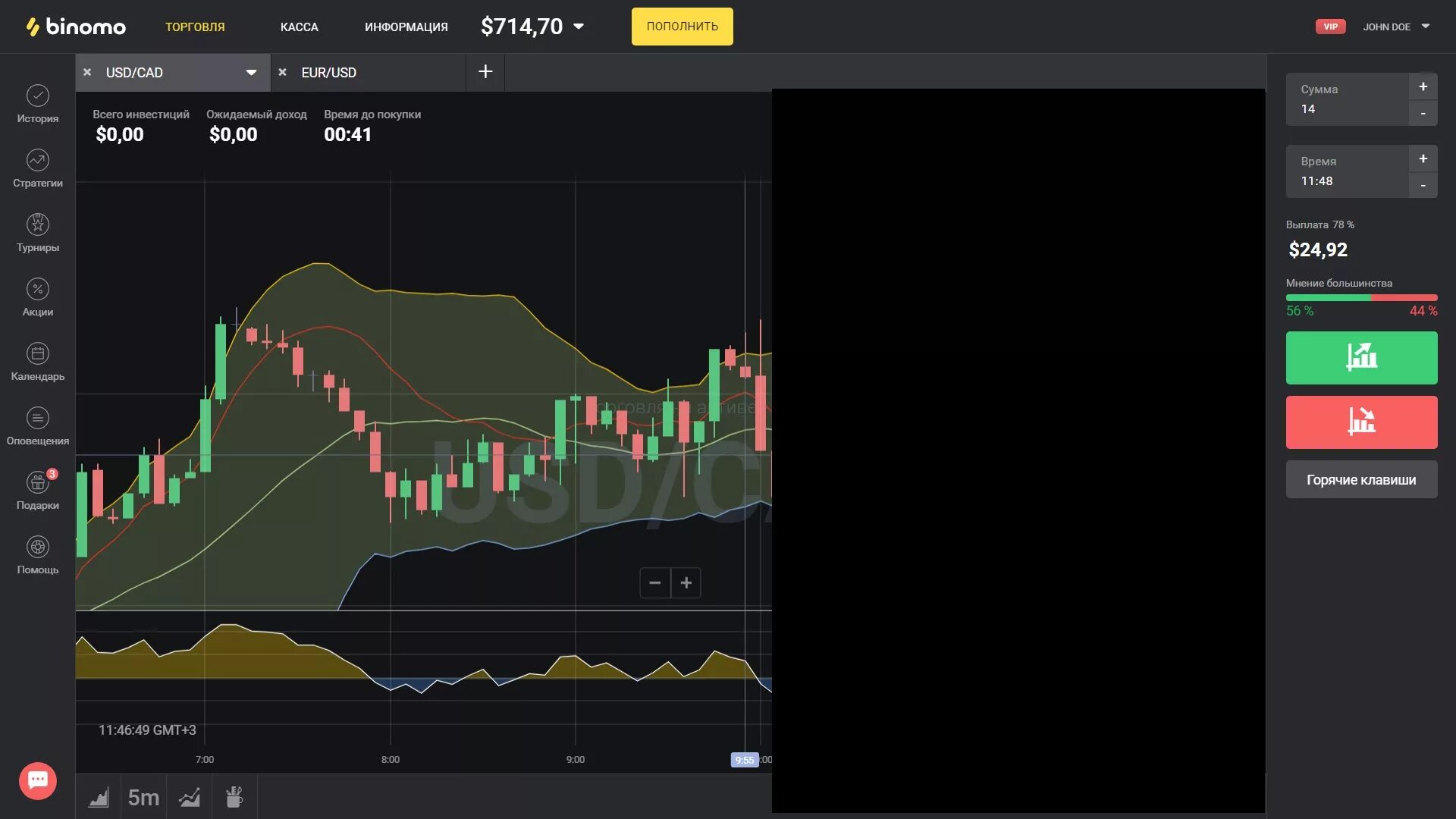Viewport: 1456px width, 819px height.
Task: Open the КАССА menu item
Action: pos(299,27)
